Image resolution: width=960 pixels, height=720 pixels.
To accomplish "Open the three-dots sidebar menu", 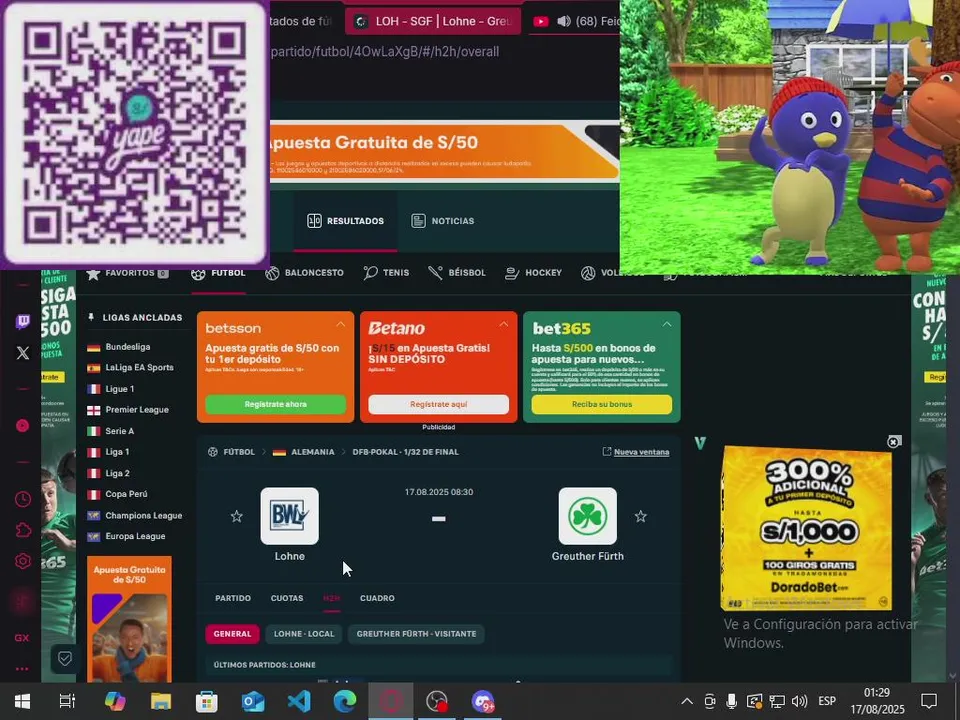I will [22, 669].
